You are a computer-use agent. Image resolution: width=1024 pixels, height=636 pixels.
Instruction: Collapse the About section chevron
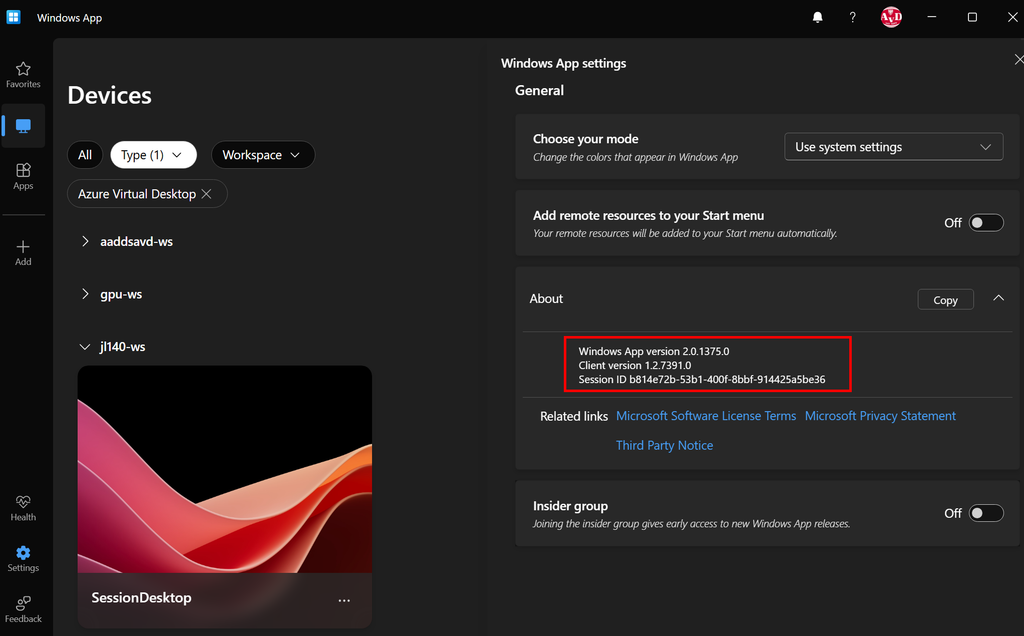pyautogui.click(x=998, y=298)
